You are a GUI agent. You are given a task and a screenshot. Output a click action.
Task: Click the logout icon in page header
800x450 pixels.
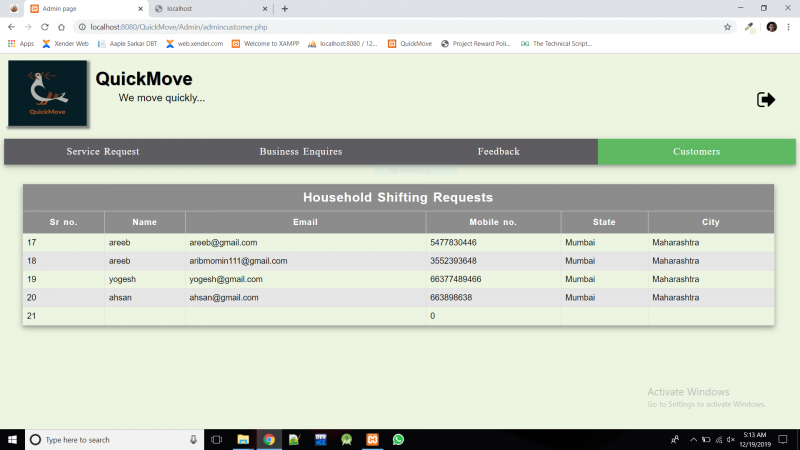766,99
